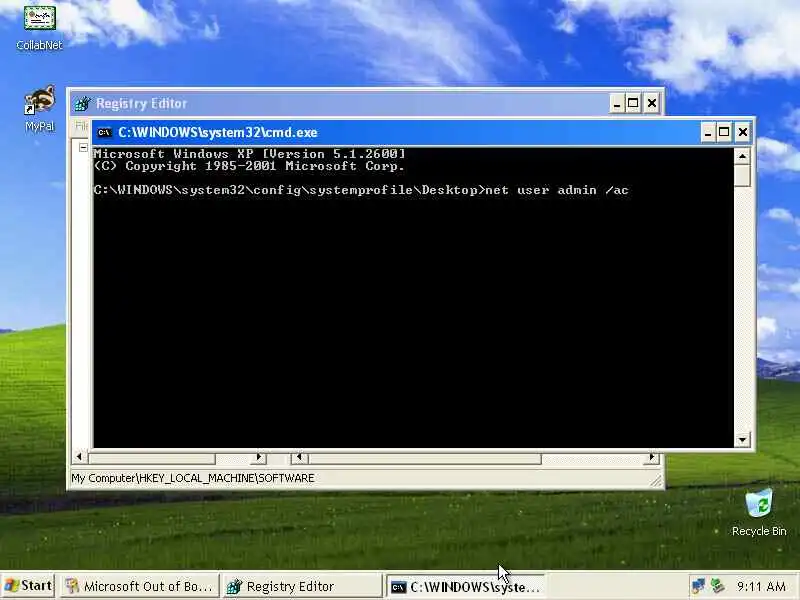Switch to Microsoft Out of Box taskbar button
This screenshot has height=600, width=800.
(x=139, y=586)
